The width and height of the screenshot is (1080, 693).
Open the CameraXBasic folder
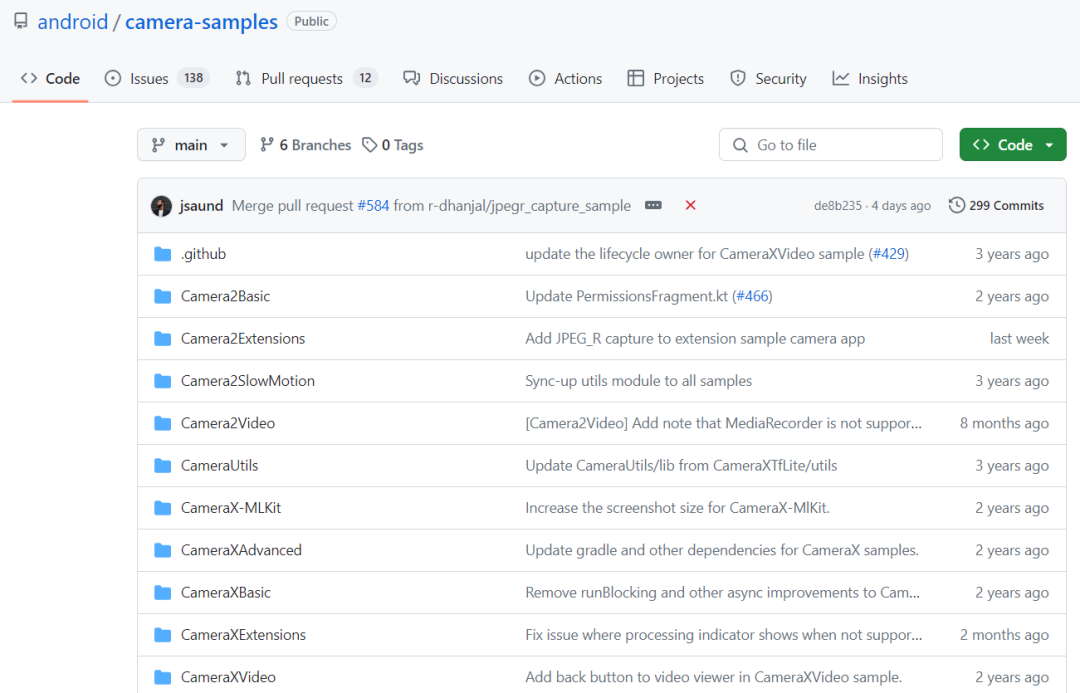225,593
